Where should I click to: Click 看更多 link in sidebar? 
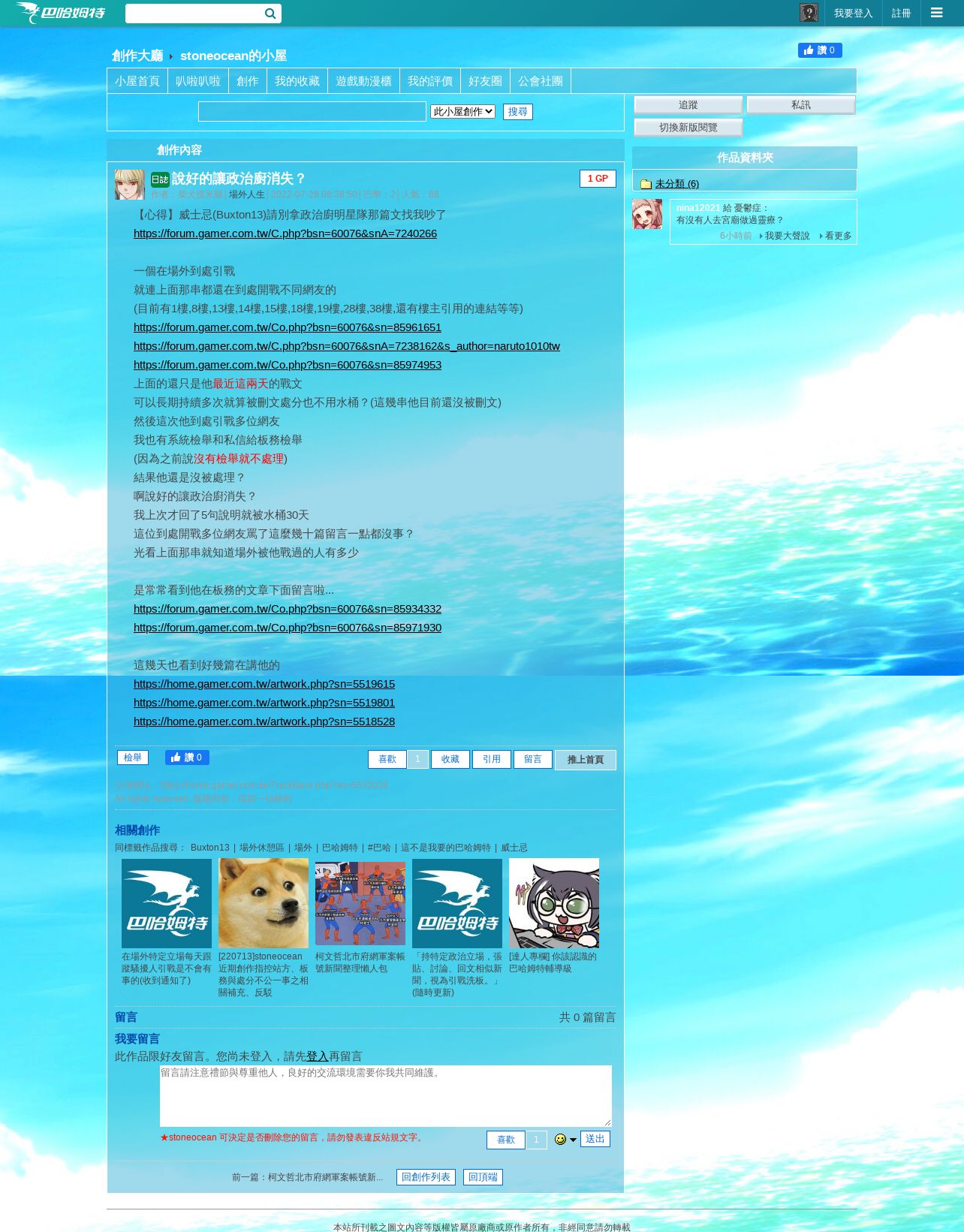839,236
